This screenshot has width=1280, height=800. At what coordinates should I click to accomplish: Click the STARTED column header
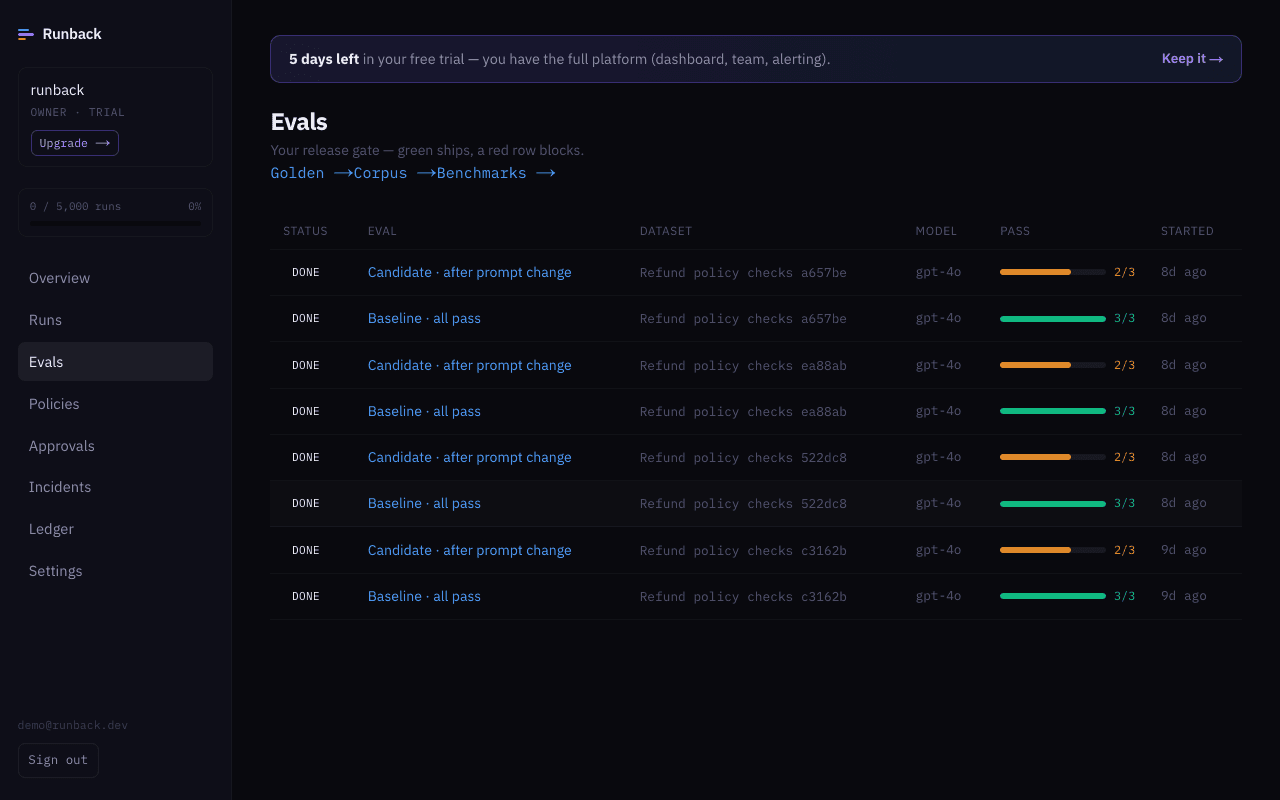pos(1187,231)
